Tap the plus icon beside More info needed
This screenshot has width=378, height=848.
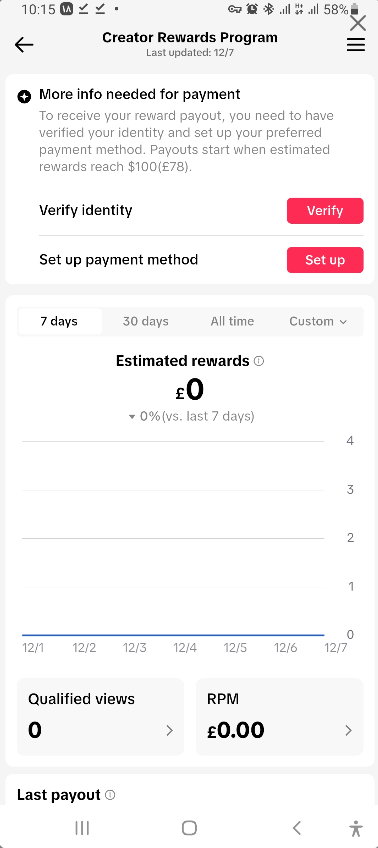coord(24,97)
